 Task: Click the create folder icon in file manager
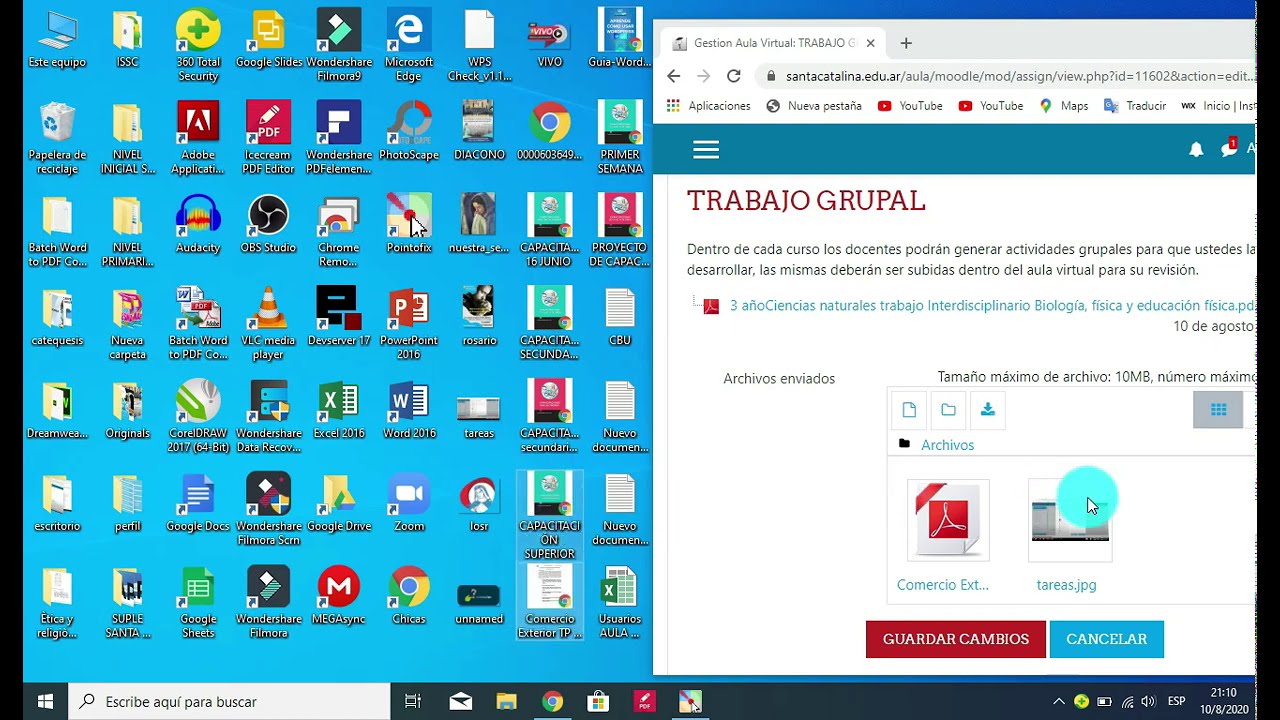[948, 410]
